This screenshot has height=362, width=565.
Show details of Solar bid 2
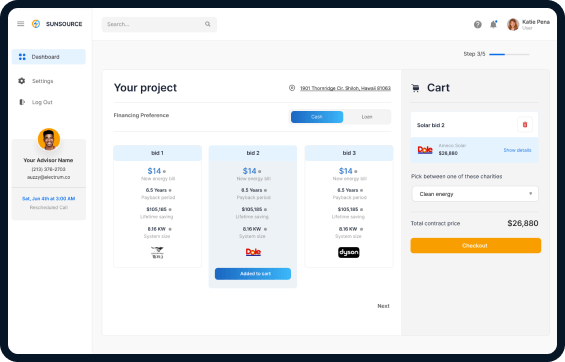pos(517,150)
